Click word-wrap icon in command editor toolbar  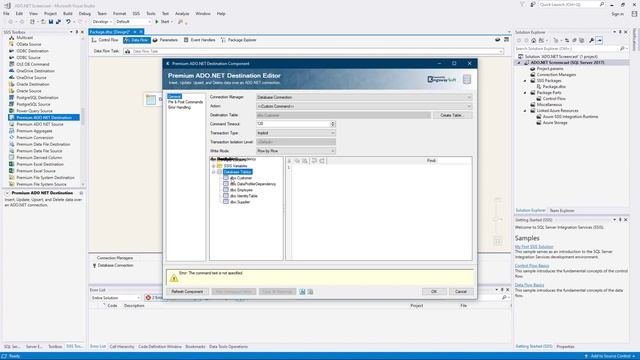tap(314, 161)
